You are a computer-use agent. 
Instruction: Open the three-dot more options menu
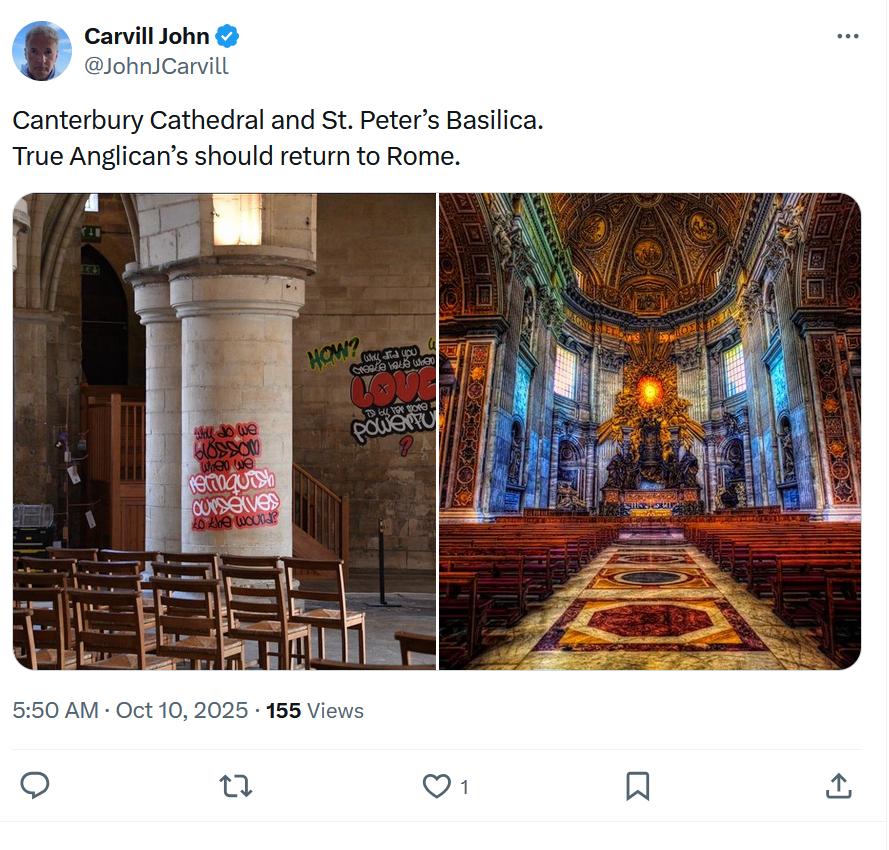click(848, 36)
